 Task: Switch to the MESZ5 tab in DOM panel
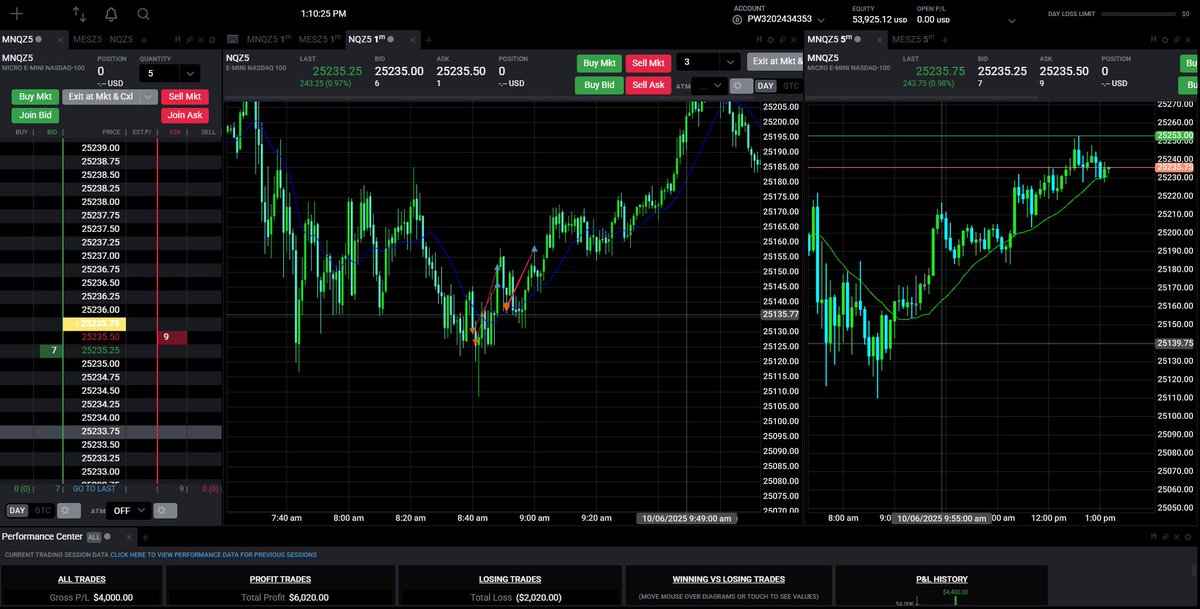pos(88,39)
